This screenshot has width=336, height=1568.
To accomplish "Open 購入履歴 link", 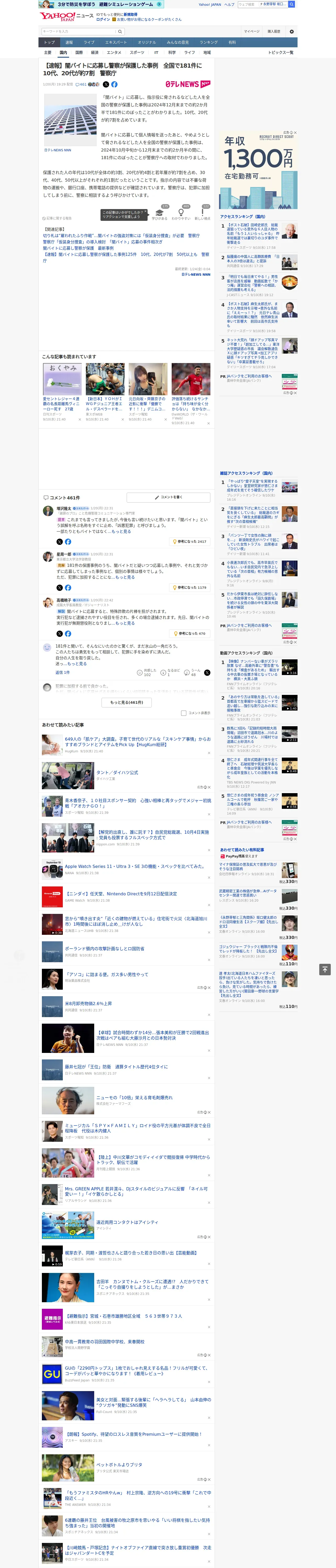I will coord(274,32).
